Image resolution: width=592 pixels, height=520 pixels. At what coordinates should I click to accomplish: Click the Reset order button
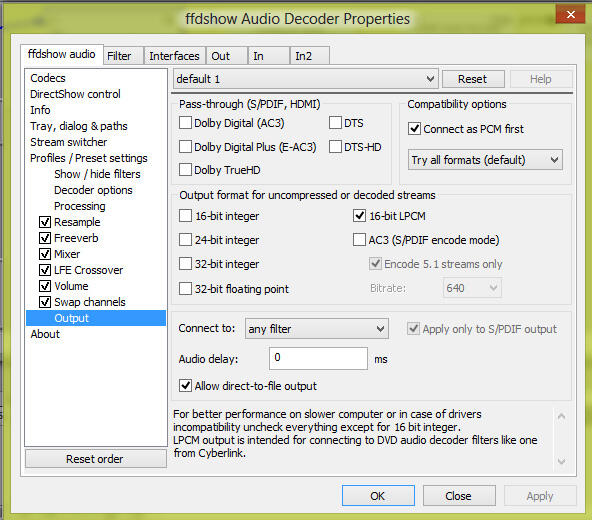pos(95,459)
